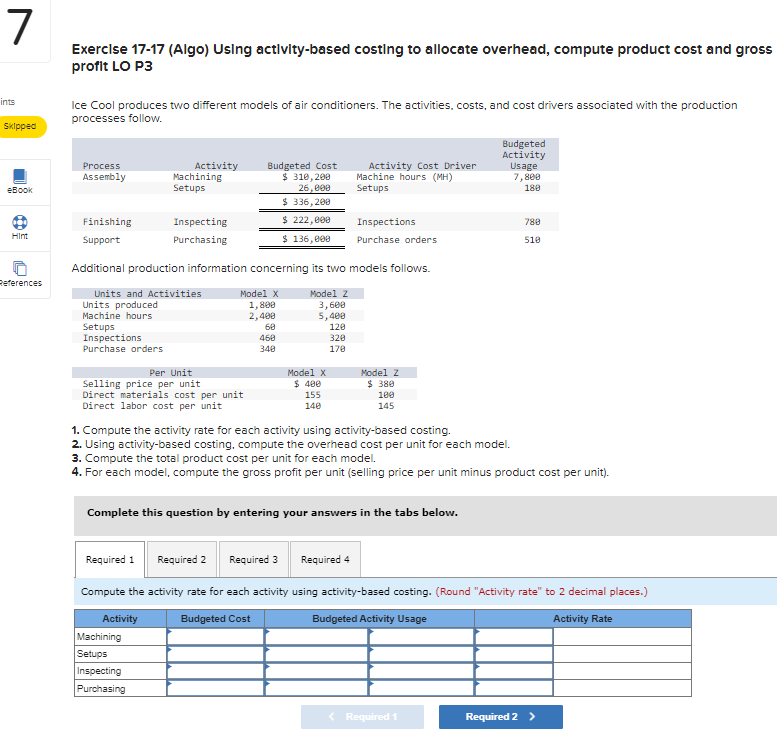Click the Budgeted Activity Usage answer header
Image resolution: width=777 pixels, height=742 pixels.
[370, 619]
